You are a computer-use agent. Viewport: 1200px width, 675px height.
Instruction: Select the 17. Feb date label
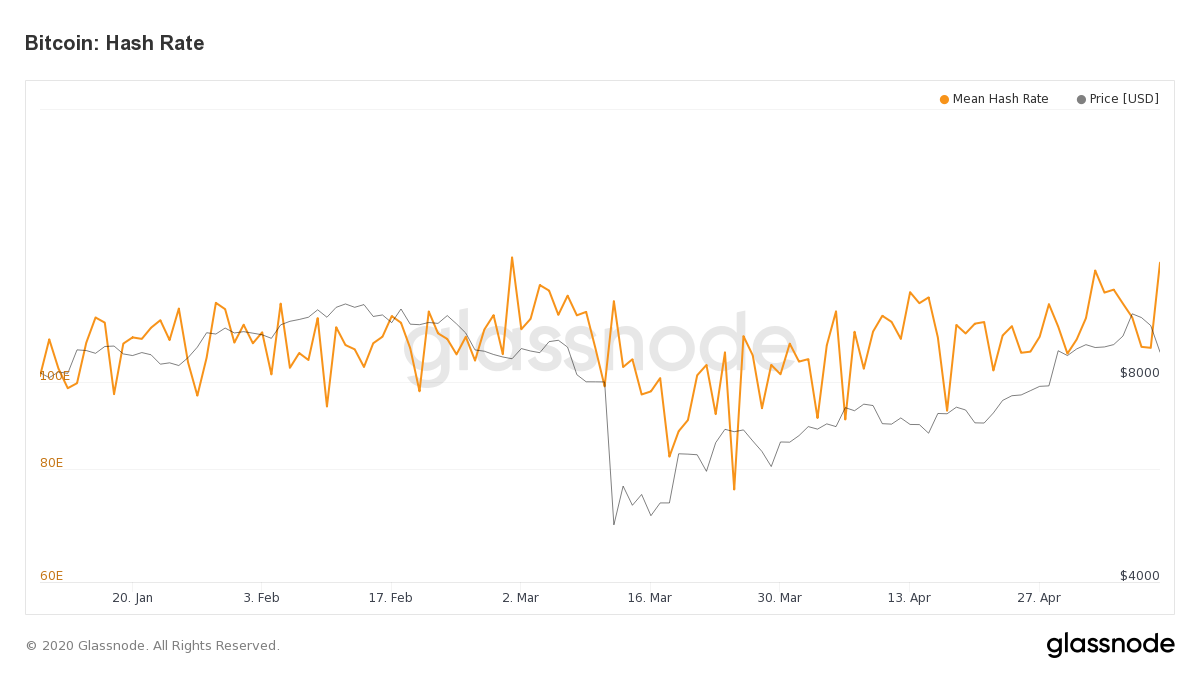[x=390, y=598]
